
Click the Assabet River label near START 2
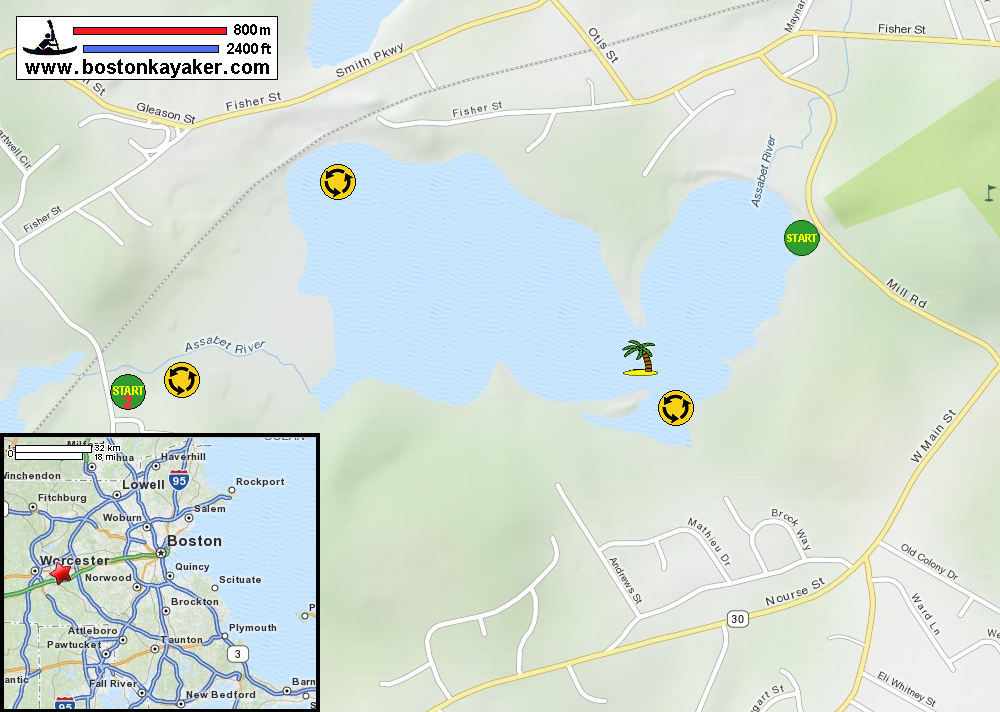click(224, 345)
